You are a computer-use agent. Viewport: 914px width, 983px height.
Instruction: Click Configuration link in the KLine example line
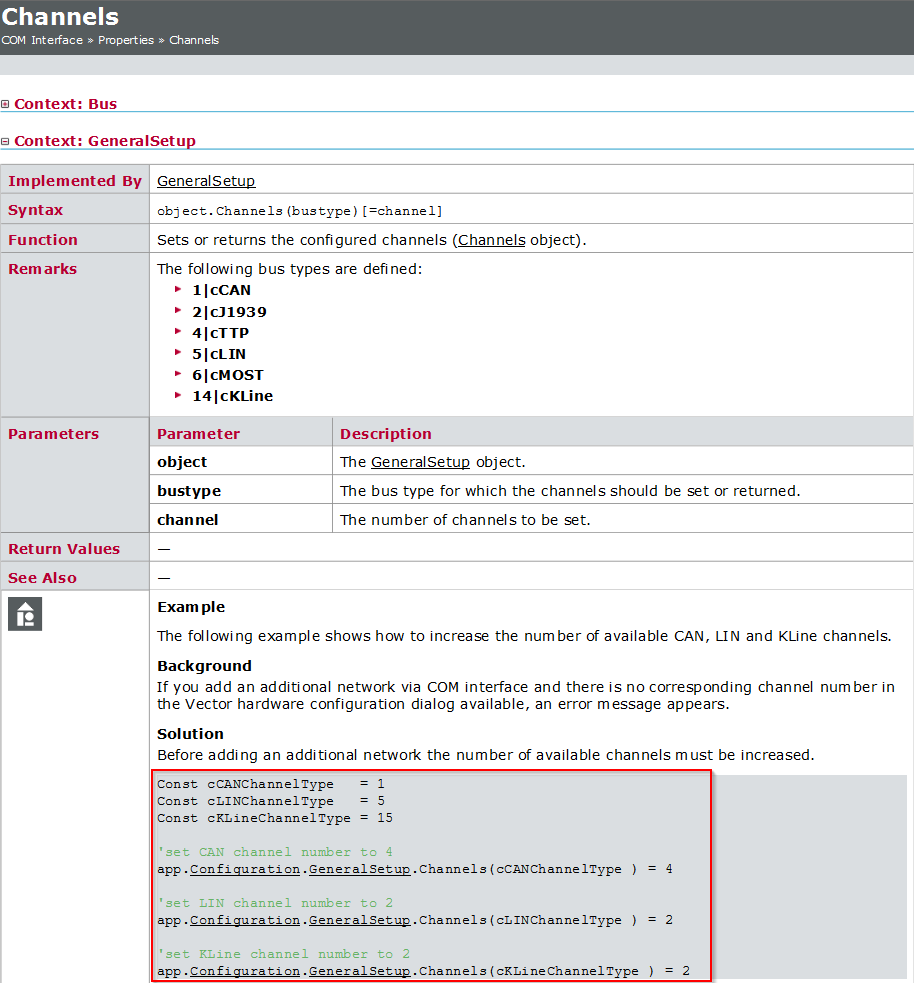click(x=244, y=970)
